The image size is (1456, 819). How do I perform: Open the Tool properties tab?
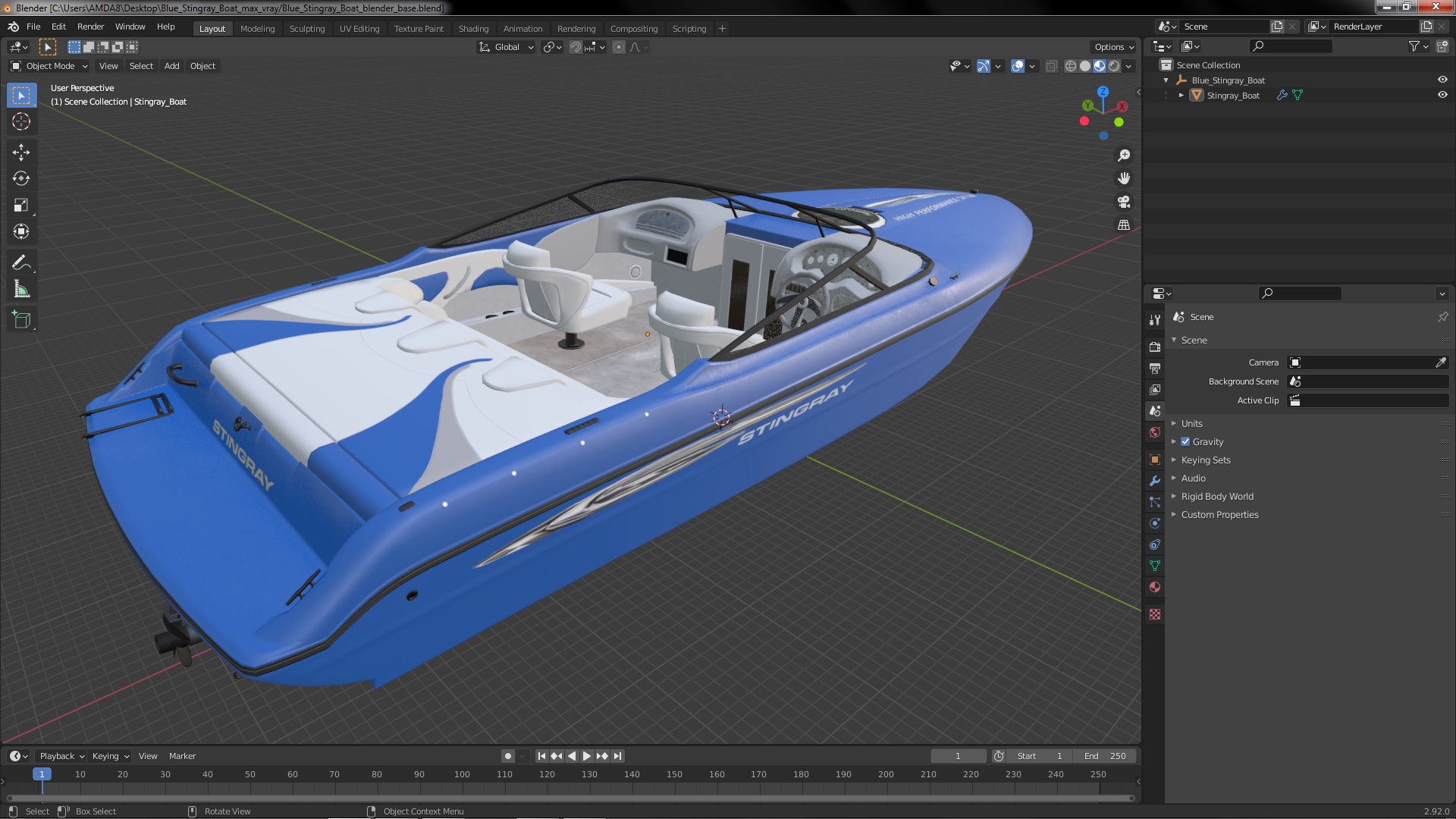(1155, 320)
